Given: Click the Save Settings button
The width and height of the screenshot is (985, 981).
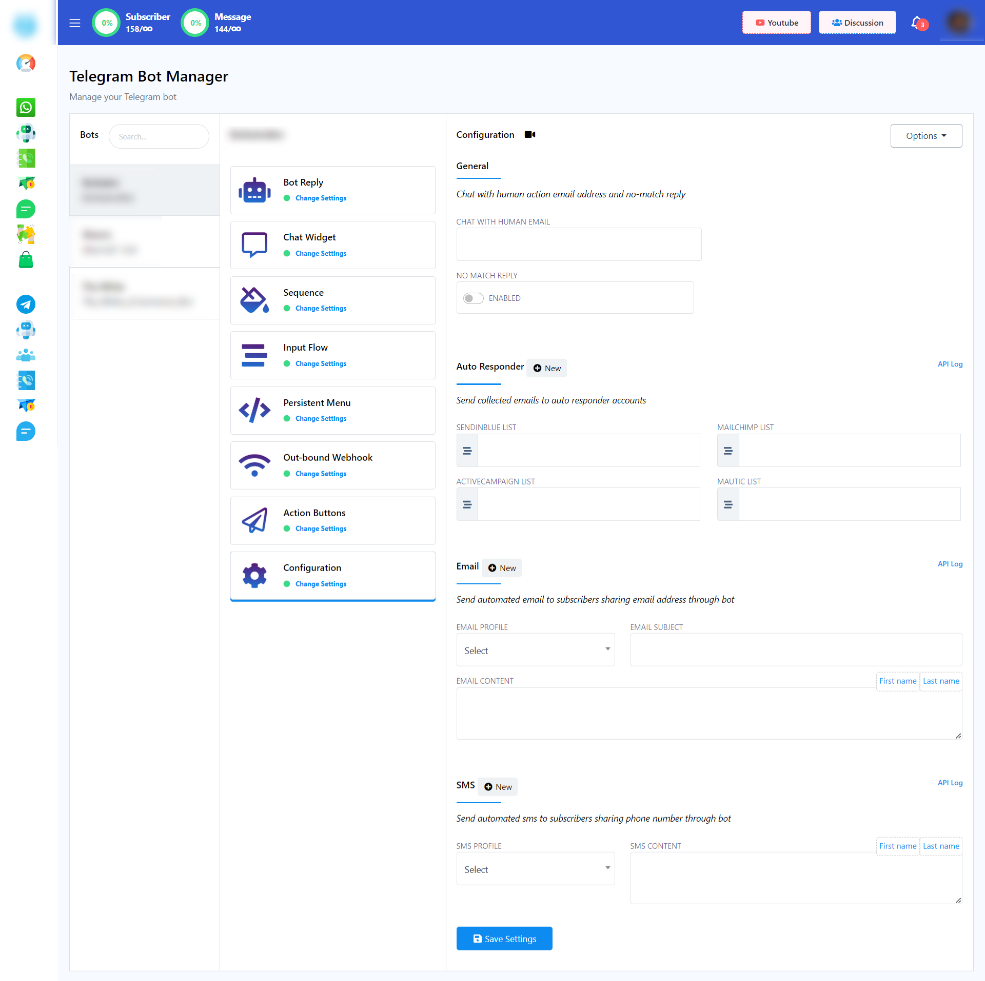Looking at the screenshot, I should coord(504,939).
